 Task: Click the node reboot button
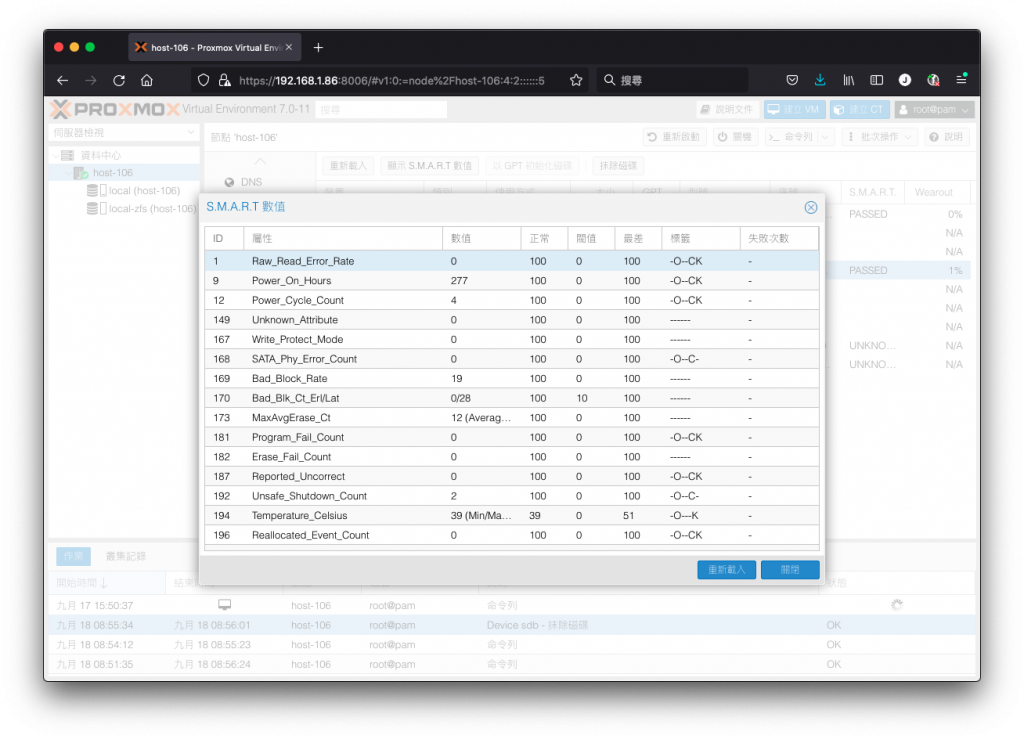coord(675,137)
